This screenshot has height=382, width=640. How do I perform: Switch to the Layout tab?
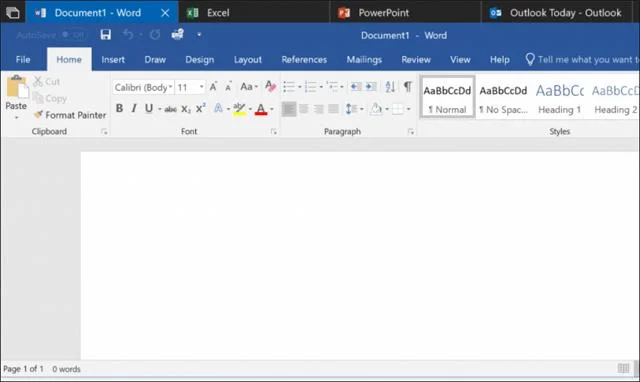tap(248, 60)
